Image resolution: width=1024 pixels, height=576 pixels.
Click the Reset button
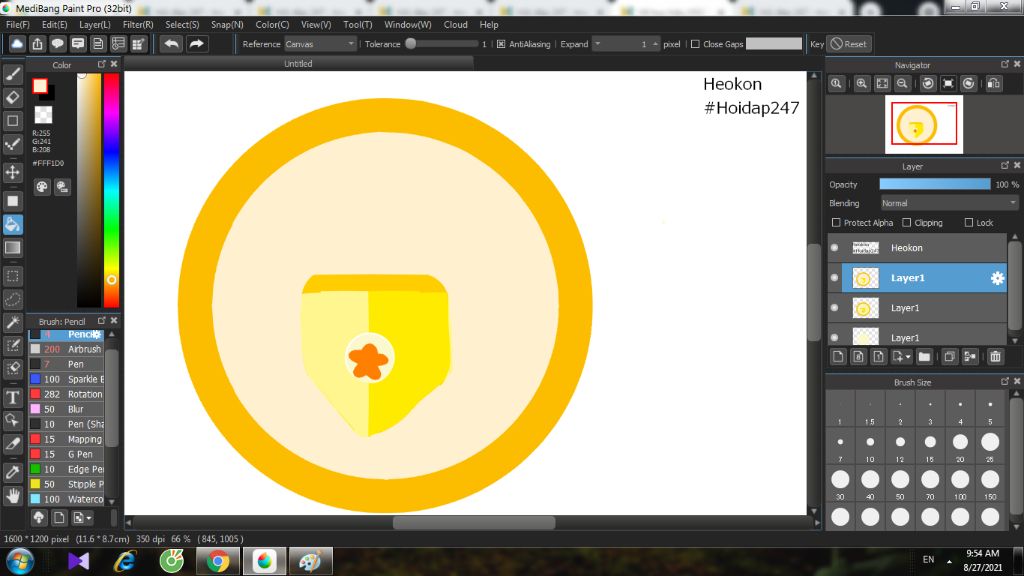tap(849, 44)
